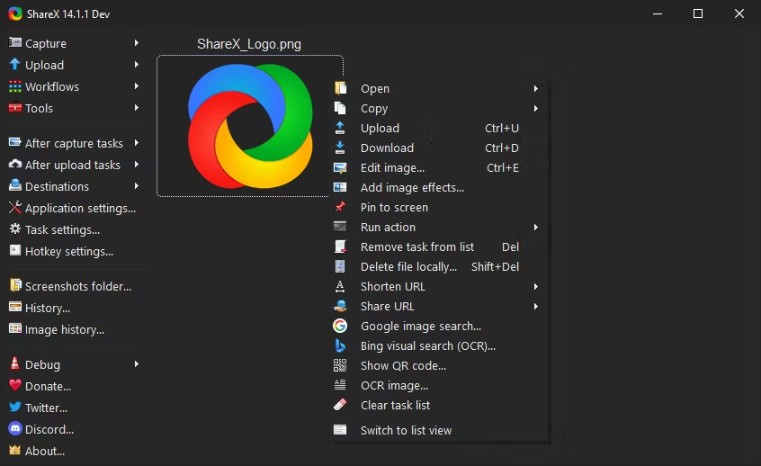Click the Google image search icon

pyautogui.click(x=340, y=326)
